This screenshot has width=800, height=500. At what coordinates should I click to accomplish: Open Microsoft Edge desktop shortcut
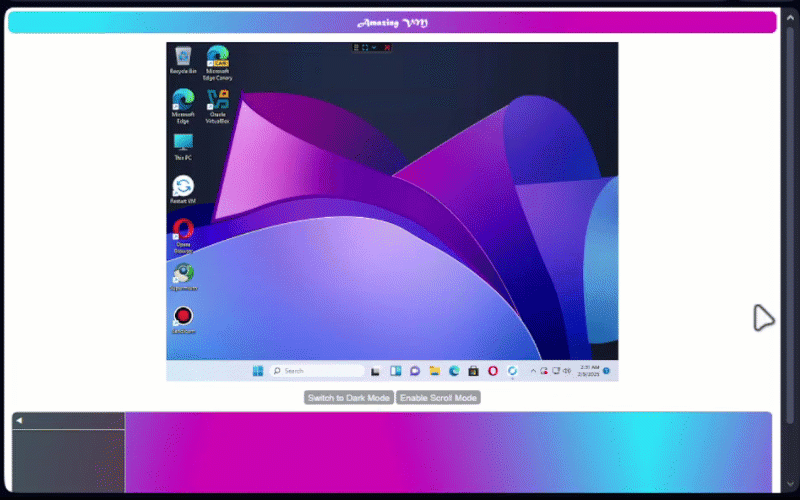[183, 101]
